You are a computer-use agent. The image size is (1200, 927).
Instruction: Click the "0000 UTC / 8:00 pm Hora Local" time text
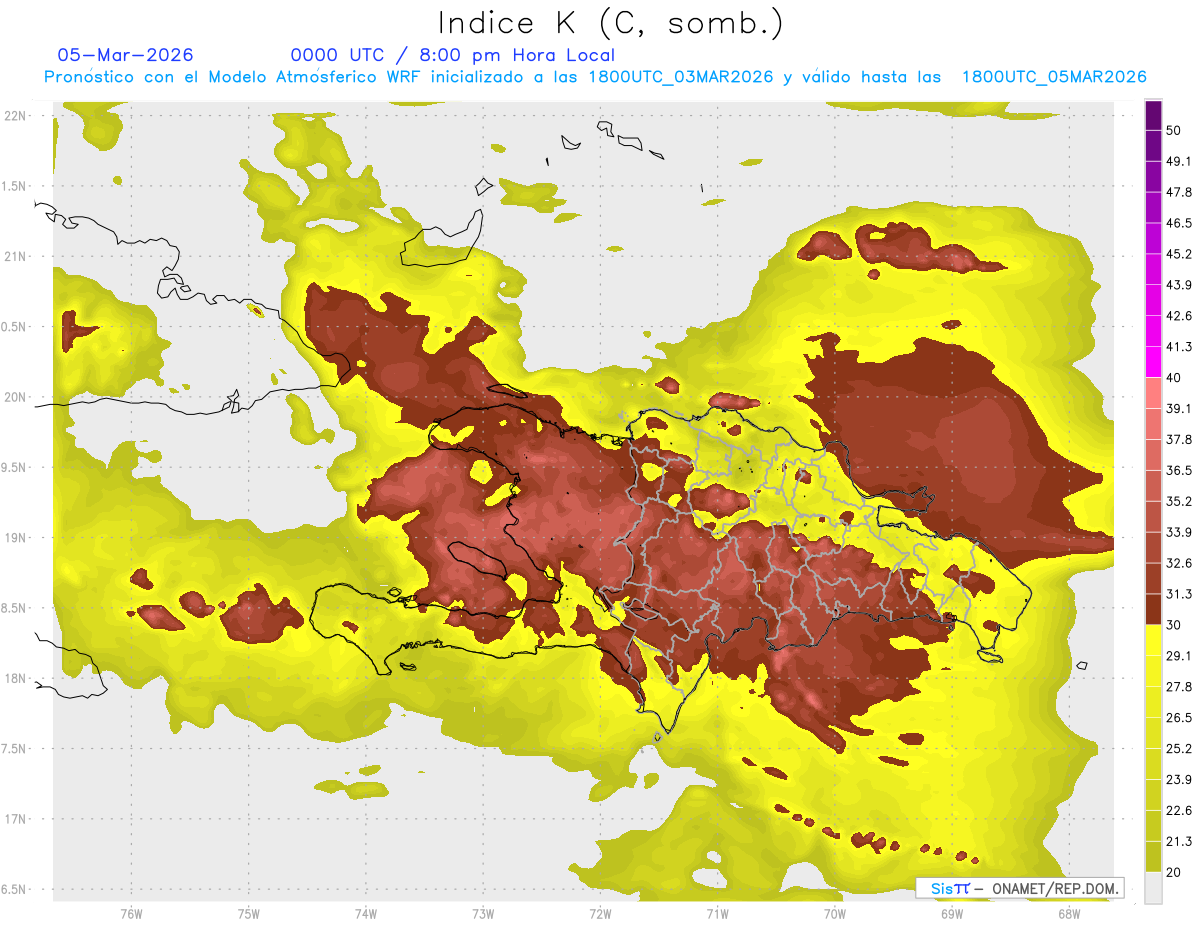click(452, 55)
